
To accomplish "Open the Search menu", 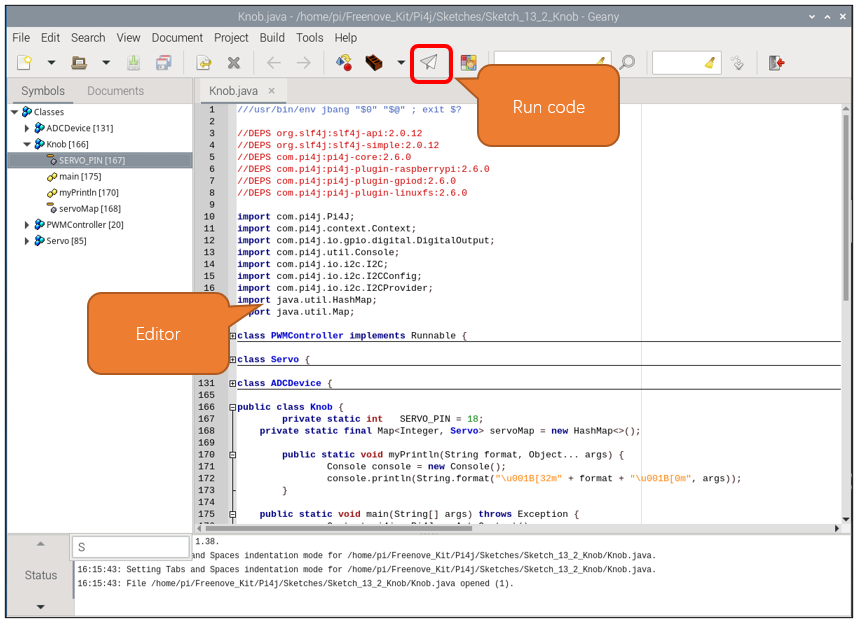I will [88, 38].
